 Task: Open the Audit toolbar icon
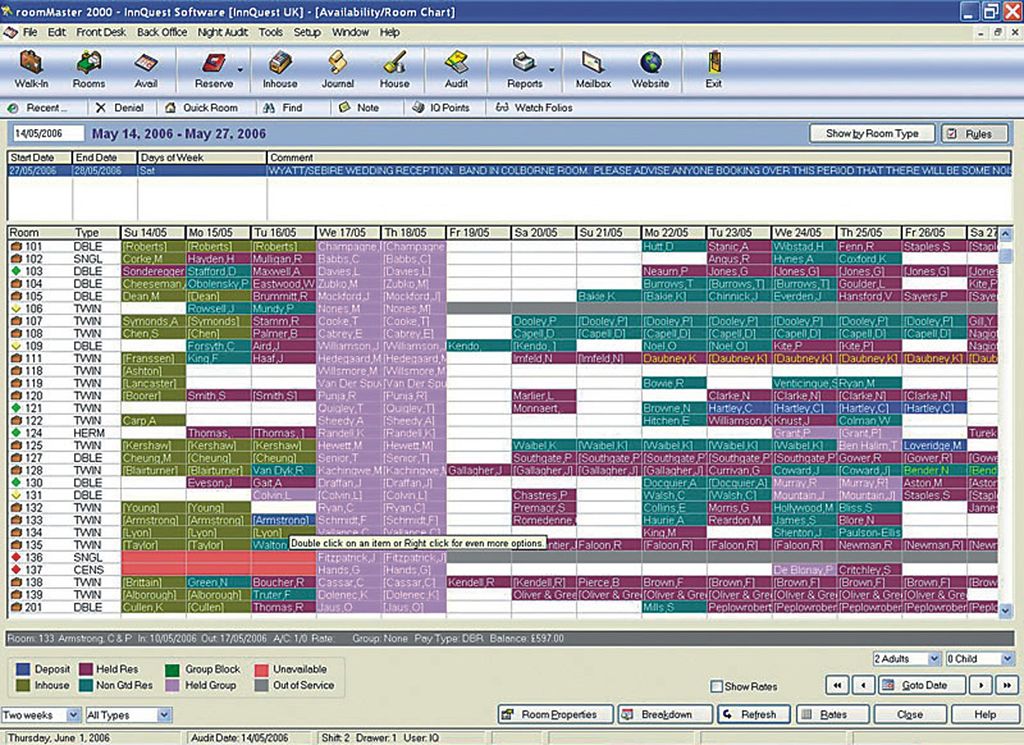tap(456, 69)
